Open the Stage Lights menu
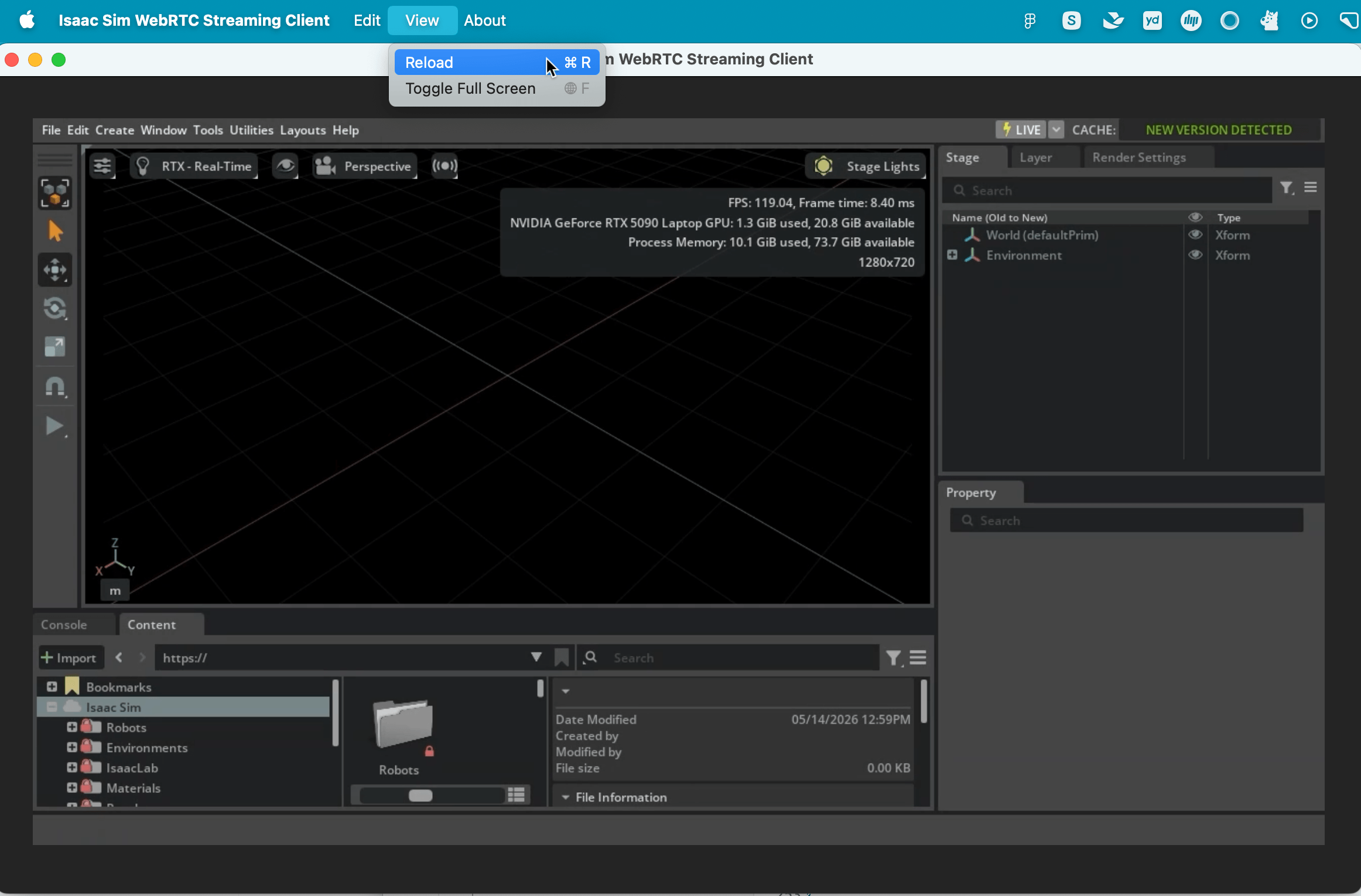 point(866,166)
